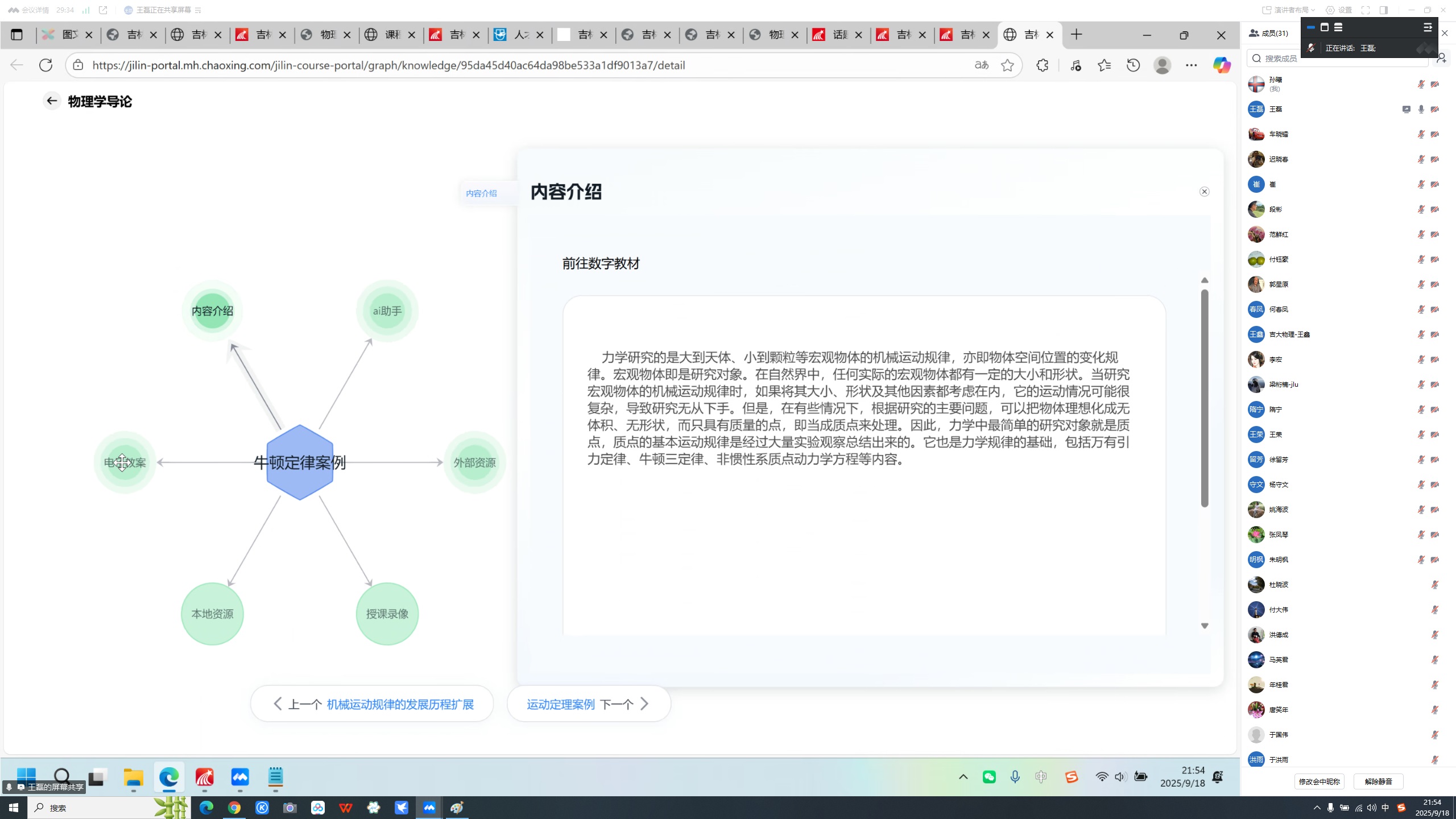Screen dimensions: 1456x819
Task: Toggle the system tray microphone icon
Action: click(1015, 777)
